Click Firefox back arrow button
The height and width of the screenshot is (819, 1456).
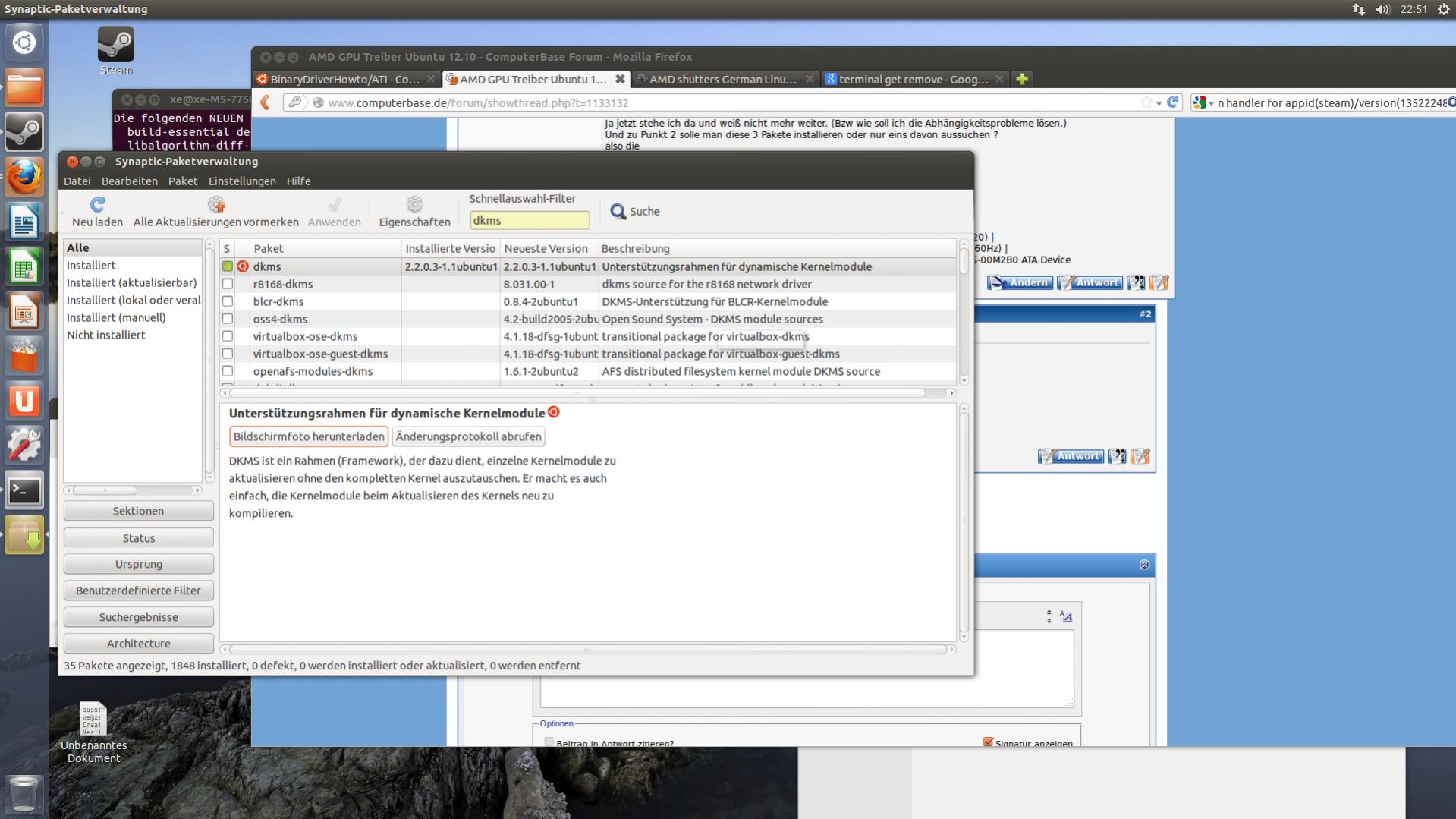(x=265, y=102)
